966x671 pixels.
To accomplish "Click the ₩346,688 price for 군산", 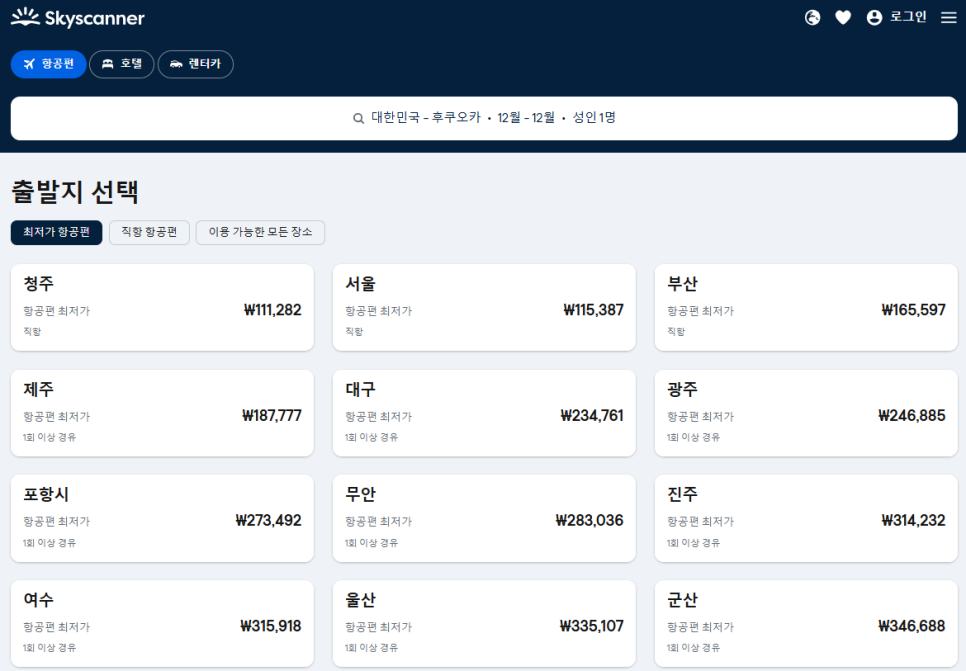I will coord(912,626).
